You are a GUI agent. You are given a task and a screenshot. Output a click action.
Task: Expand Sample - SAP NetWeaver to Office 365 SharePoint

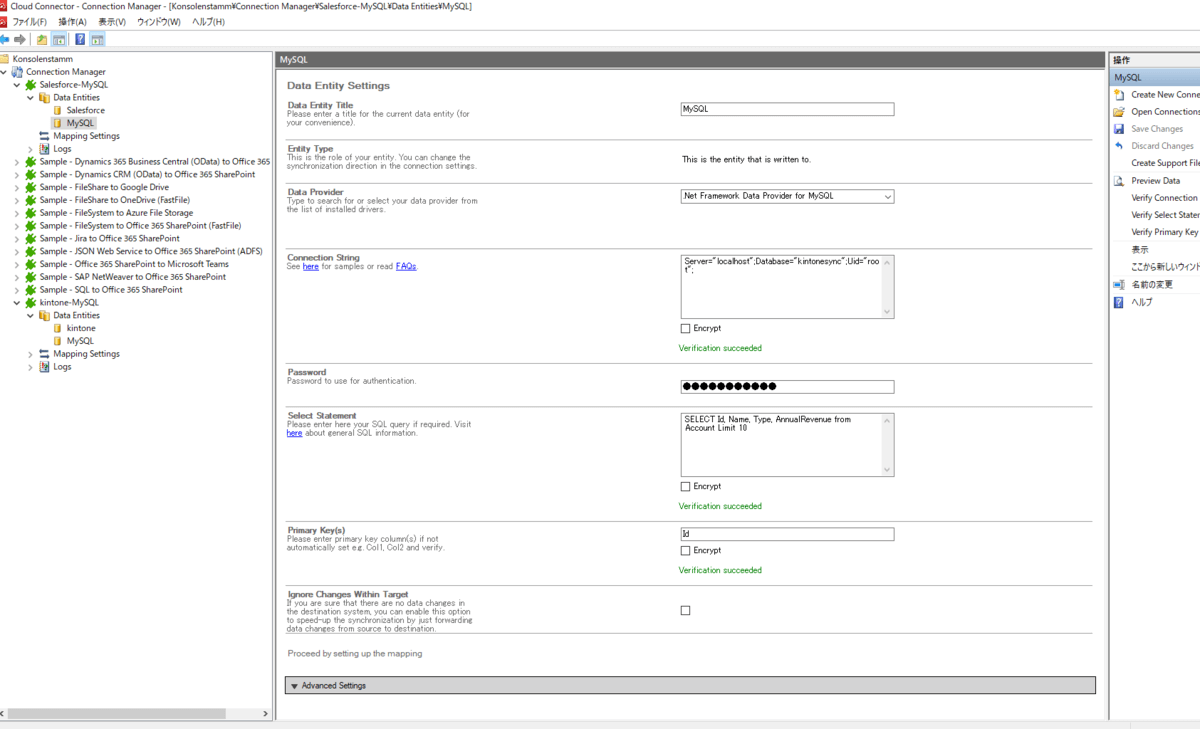point(17,277)
